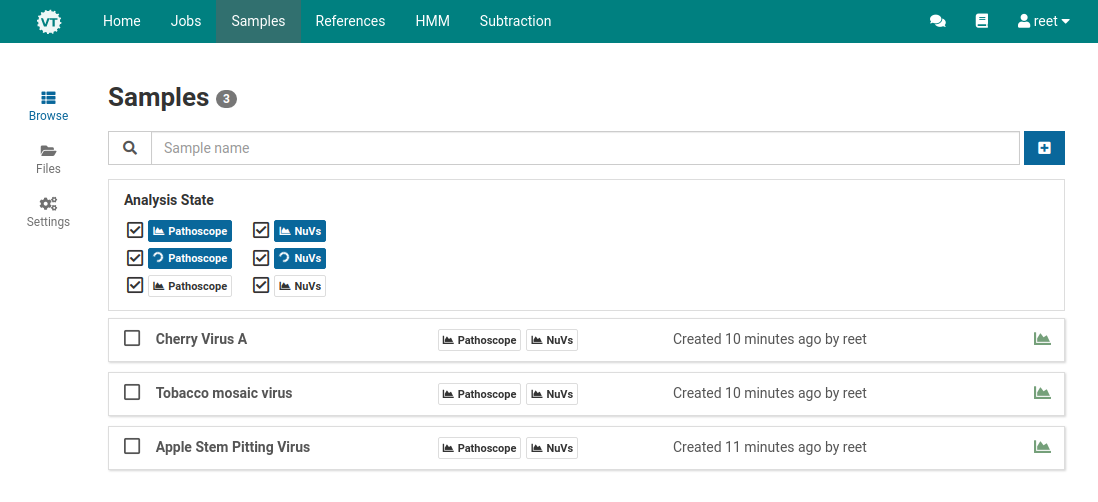Click the create sample plus button

coord(1044,148)
